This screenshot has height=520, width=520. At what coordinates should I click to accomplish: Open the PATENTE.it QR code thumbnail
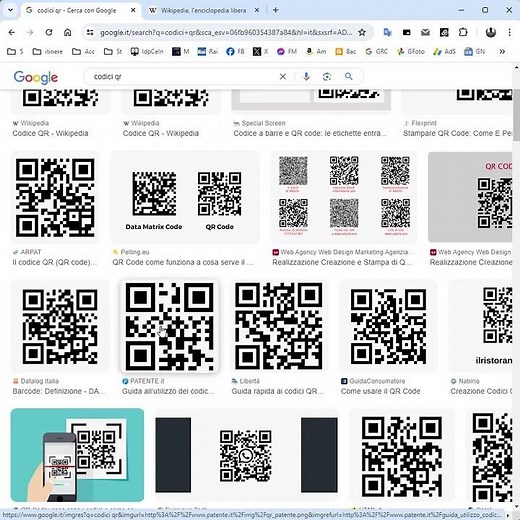169,326
